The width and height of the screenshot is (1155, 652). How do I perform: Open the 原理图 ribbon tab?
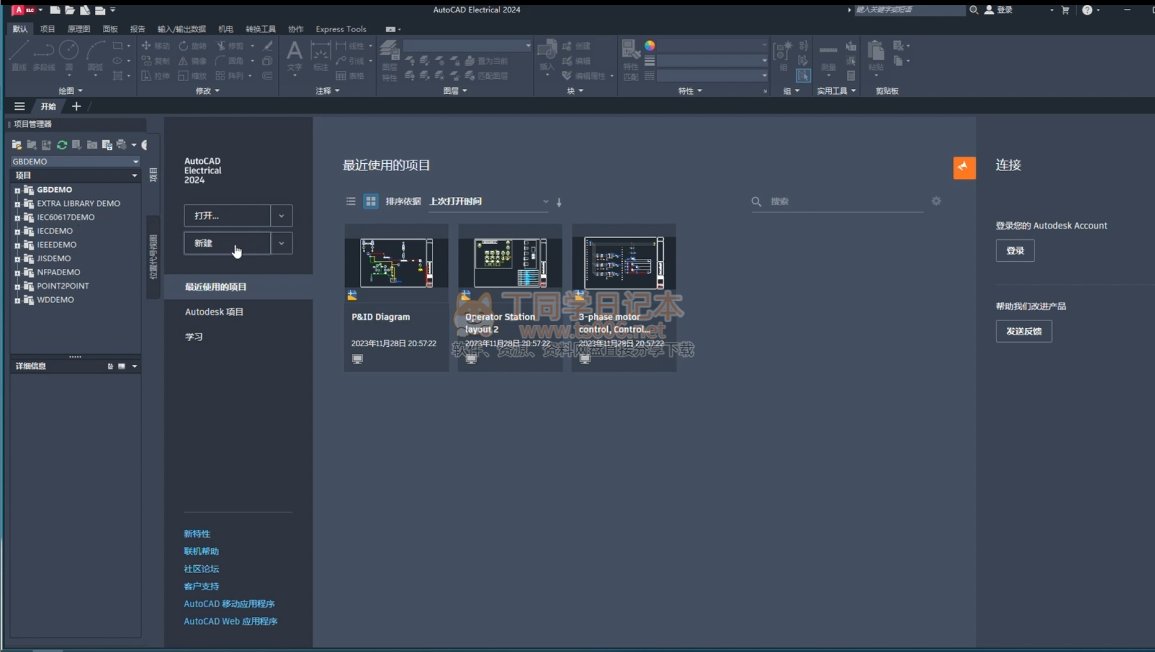pyautogui.click(x=79, y=29)
